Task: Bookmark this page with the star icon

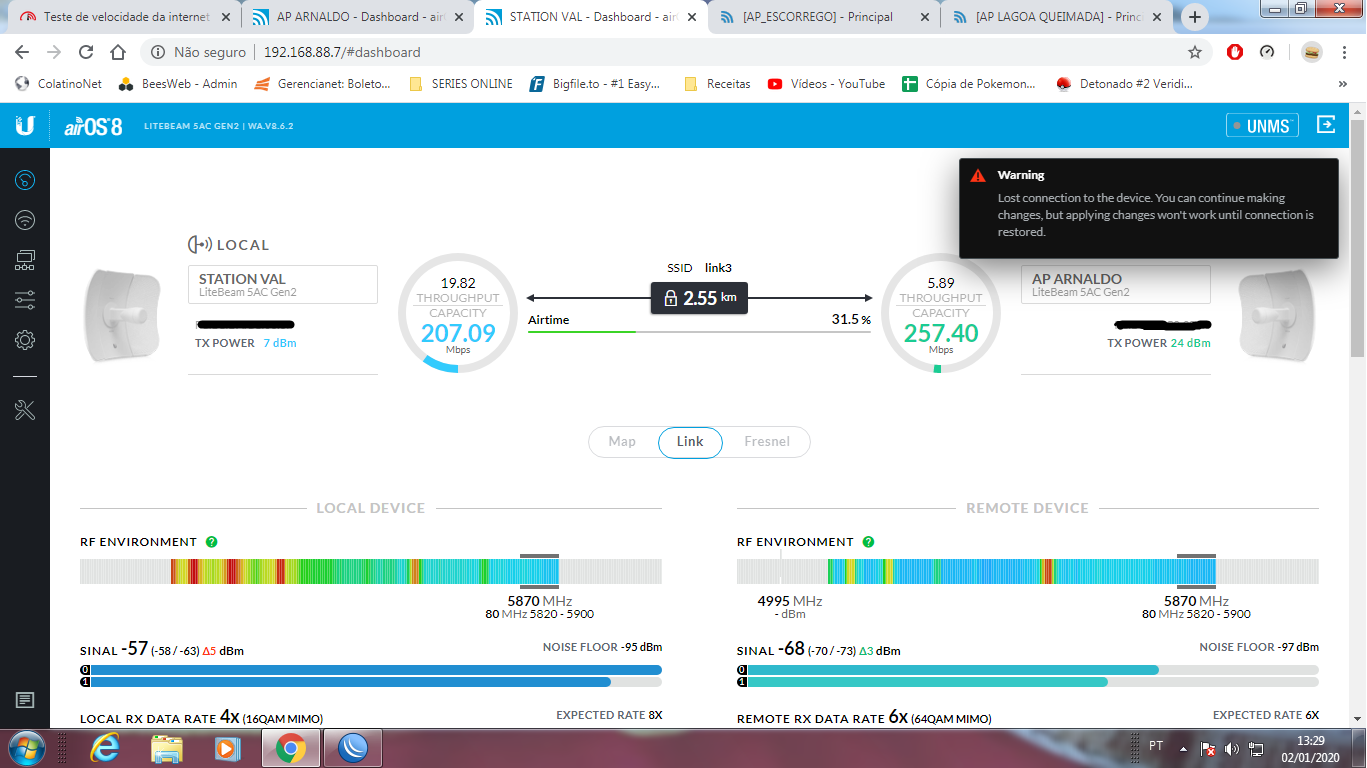Action: [1195, 52]
